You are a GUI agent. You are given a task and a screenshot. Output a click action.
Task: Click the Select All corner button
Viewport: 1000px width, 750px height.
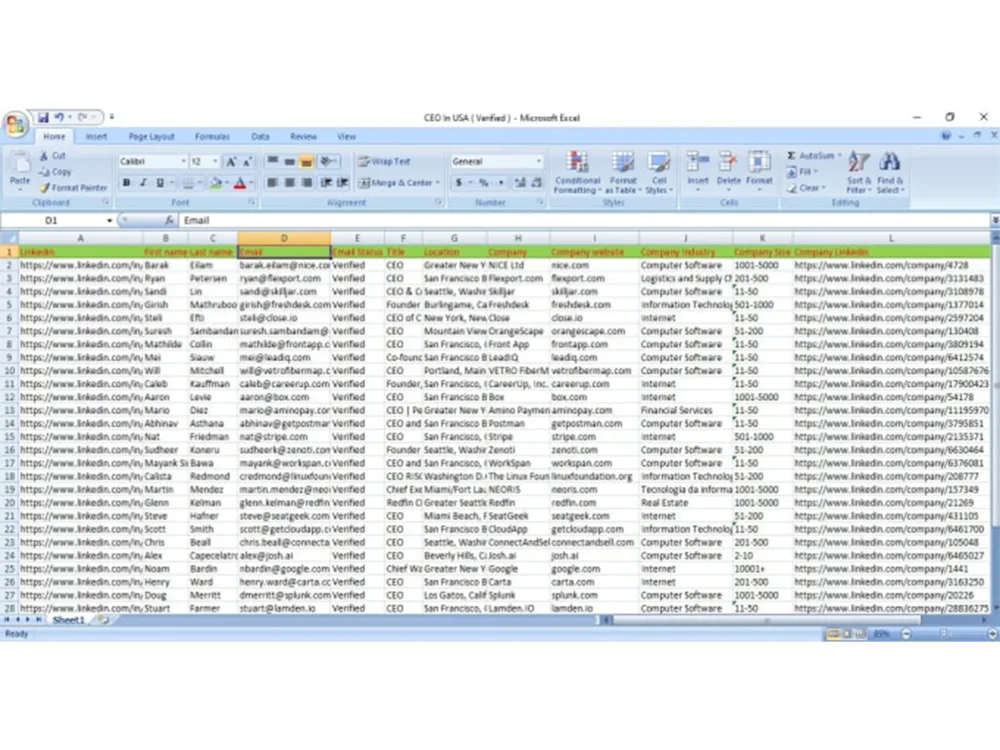(9, 238)
